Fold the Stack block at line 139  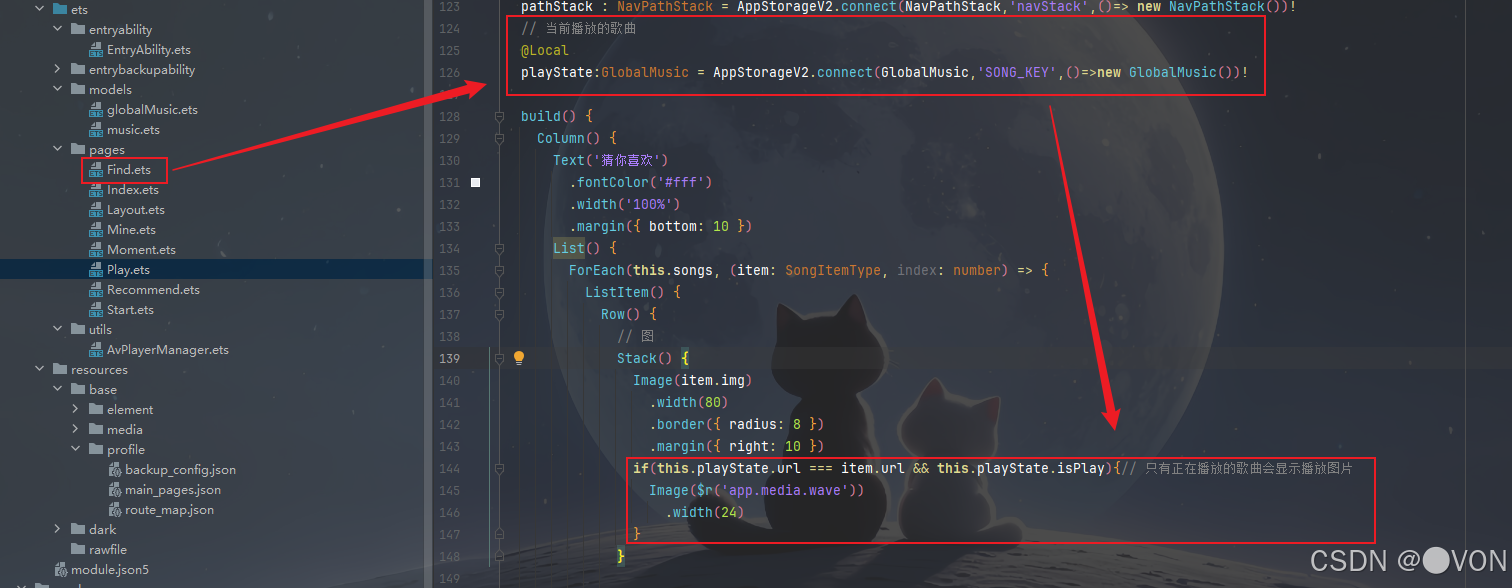pyautogui.click(x=499, y=358)
